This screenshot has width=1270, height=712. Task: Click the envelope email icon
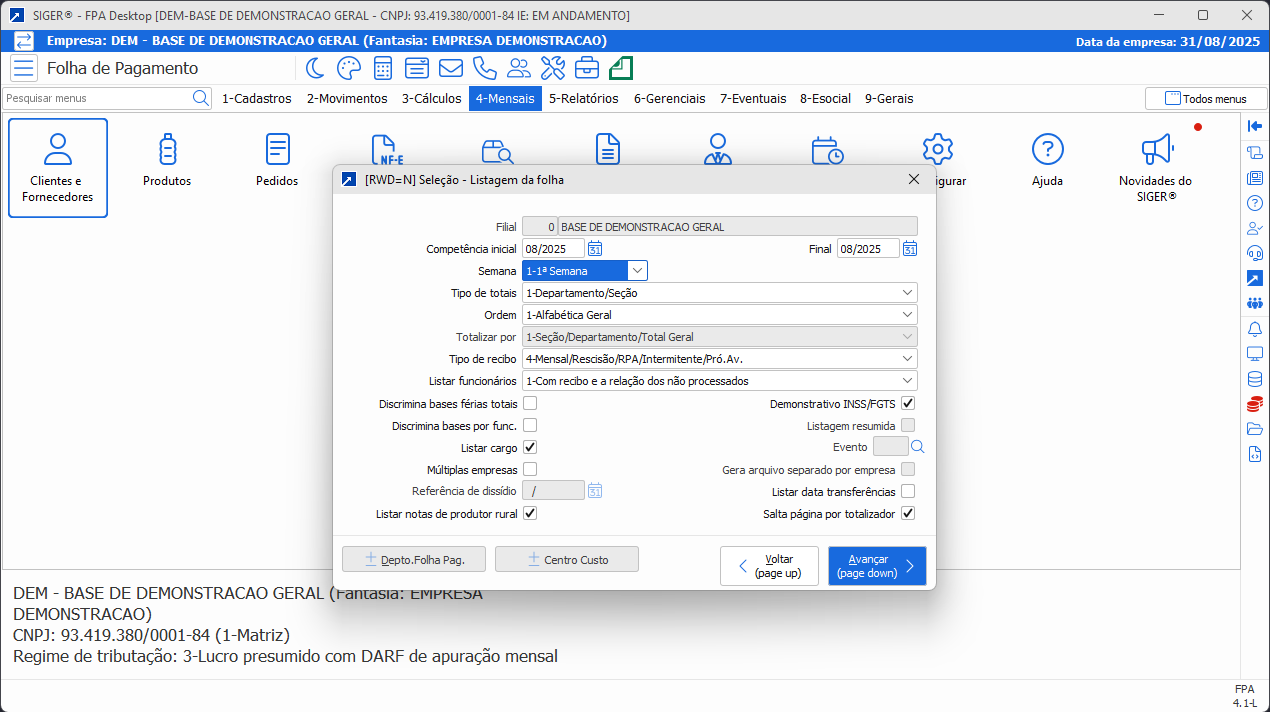pos(450,68)
